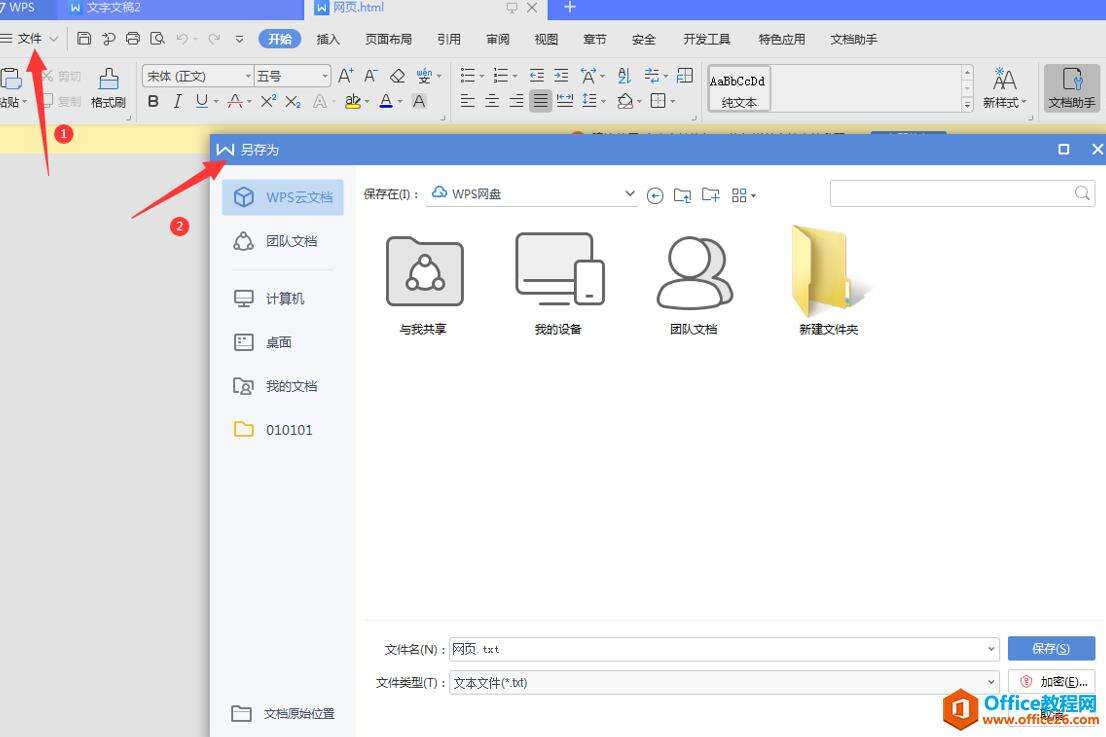Switch to the 插入 ribbon tab

[328, 39]
